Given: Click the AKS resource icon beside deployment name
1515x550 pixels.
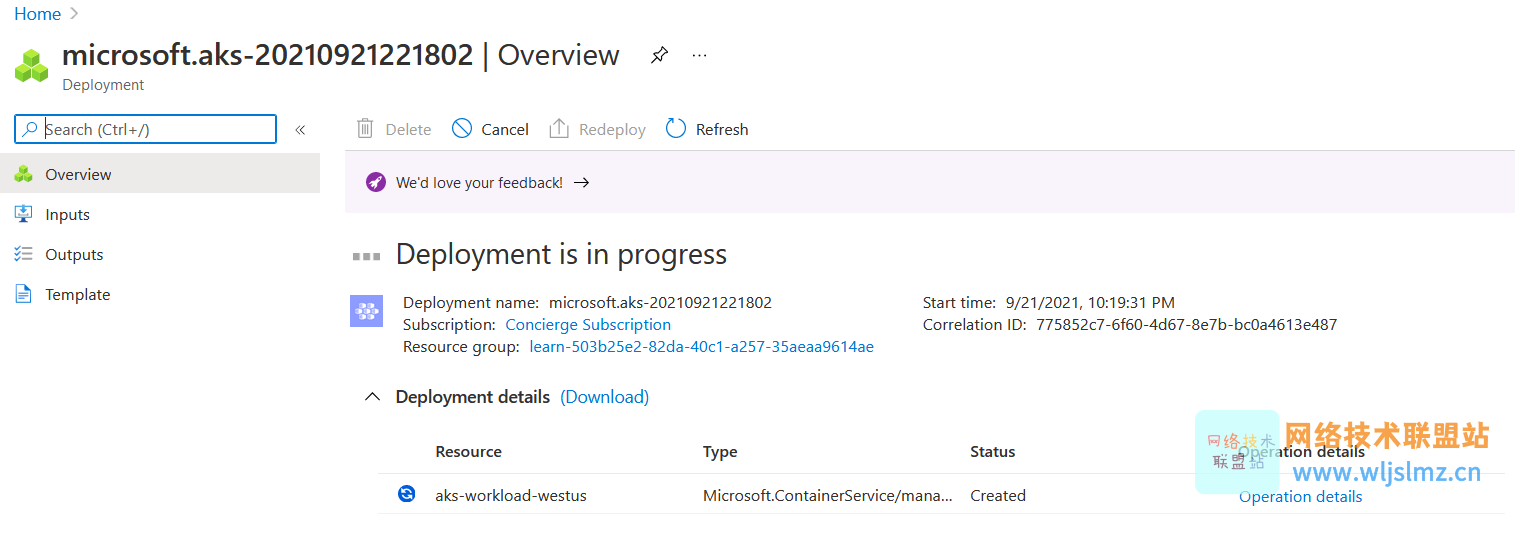Looking at the screenshot, I should click(x=366, y=311).
